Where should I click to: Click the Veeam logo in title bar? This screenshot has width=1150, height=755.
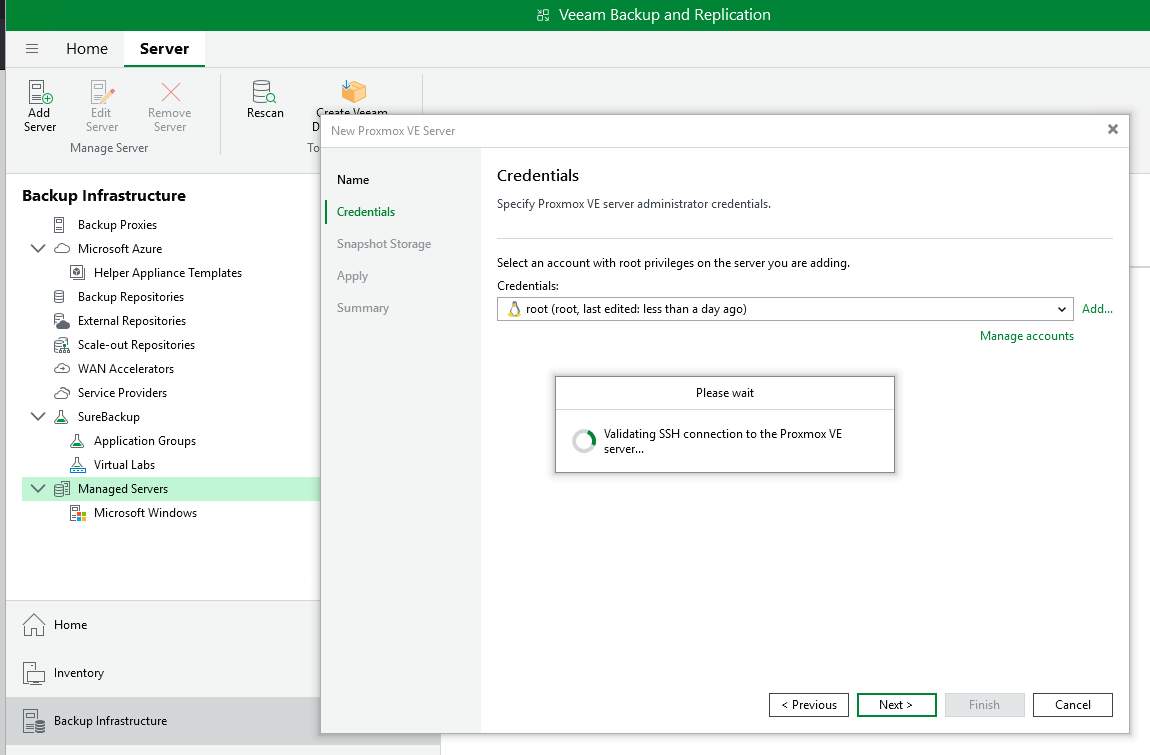[543, 15]
